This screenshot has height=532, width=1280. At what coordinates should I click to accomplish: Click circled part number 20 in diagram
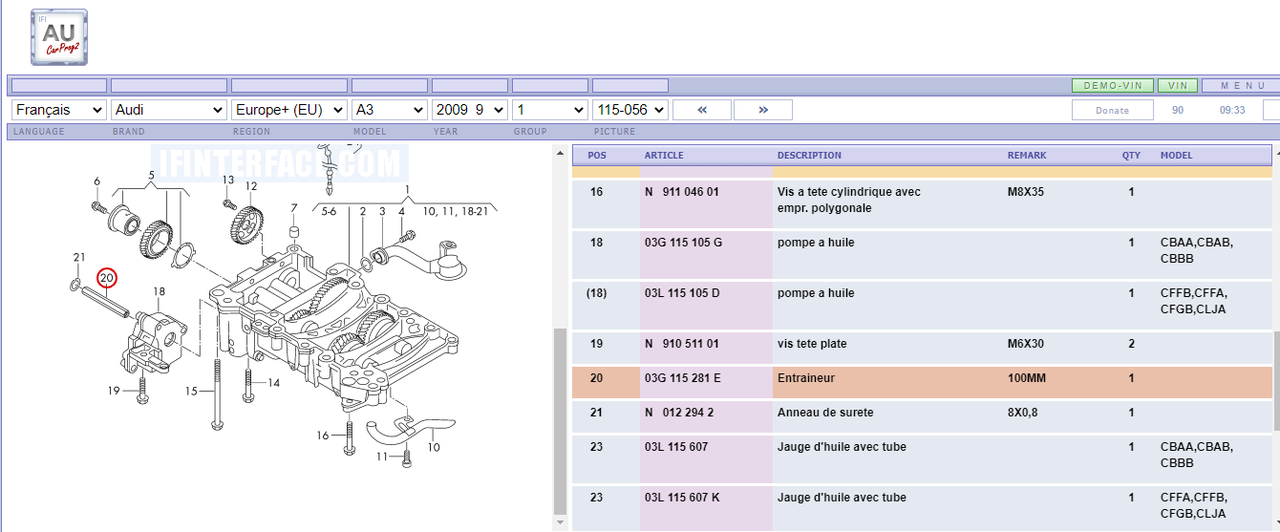click(106, 278)
